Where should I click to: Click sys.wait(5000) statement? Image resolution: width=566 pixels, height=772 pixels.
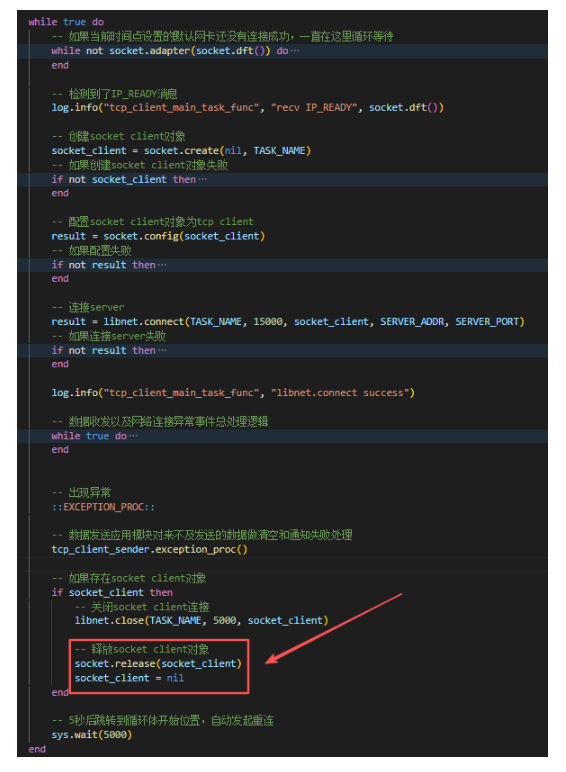click(92, 735)
